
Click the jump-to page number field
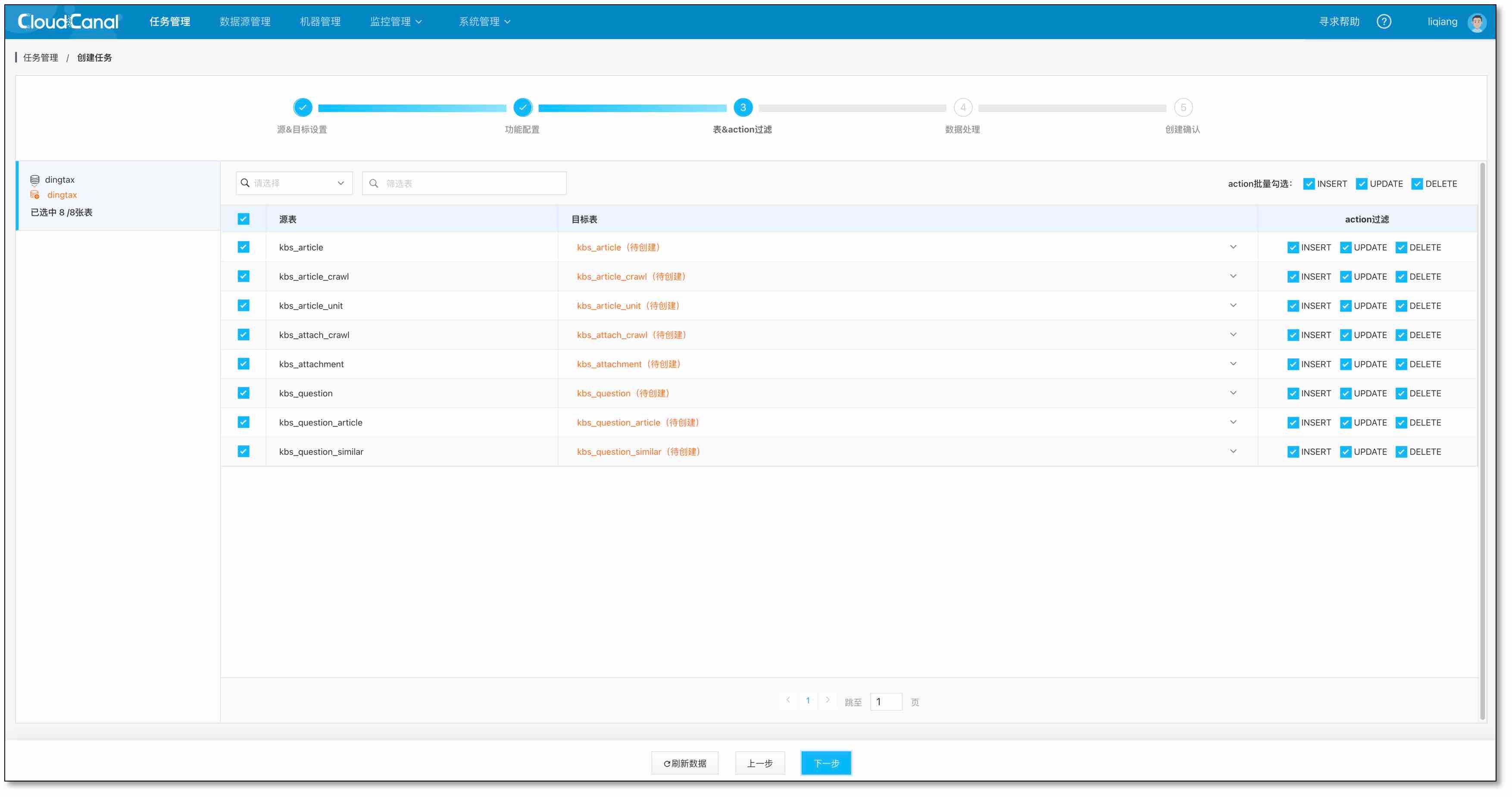click(885, 702)
